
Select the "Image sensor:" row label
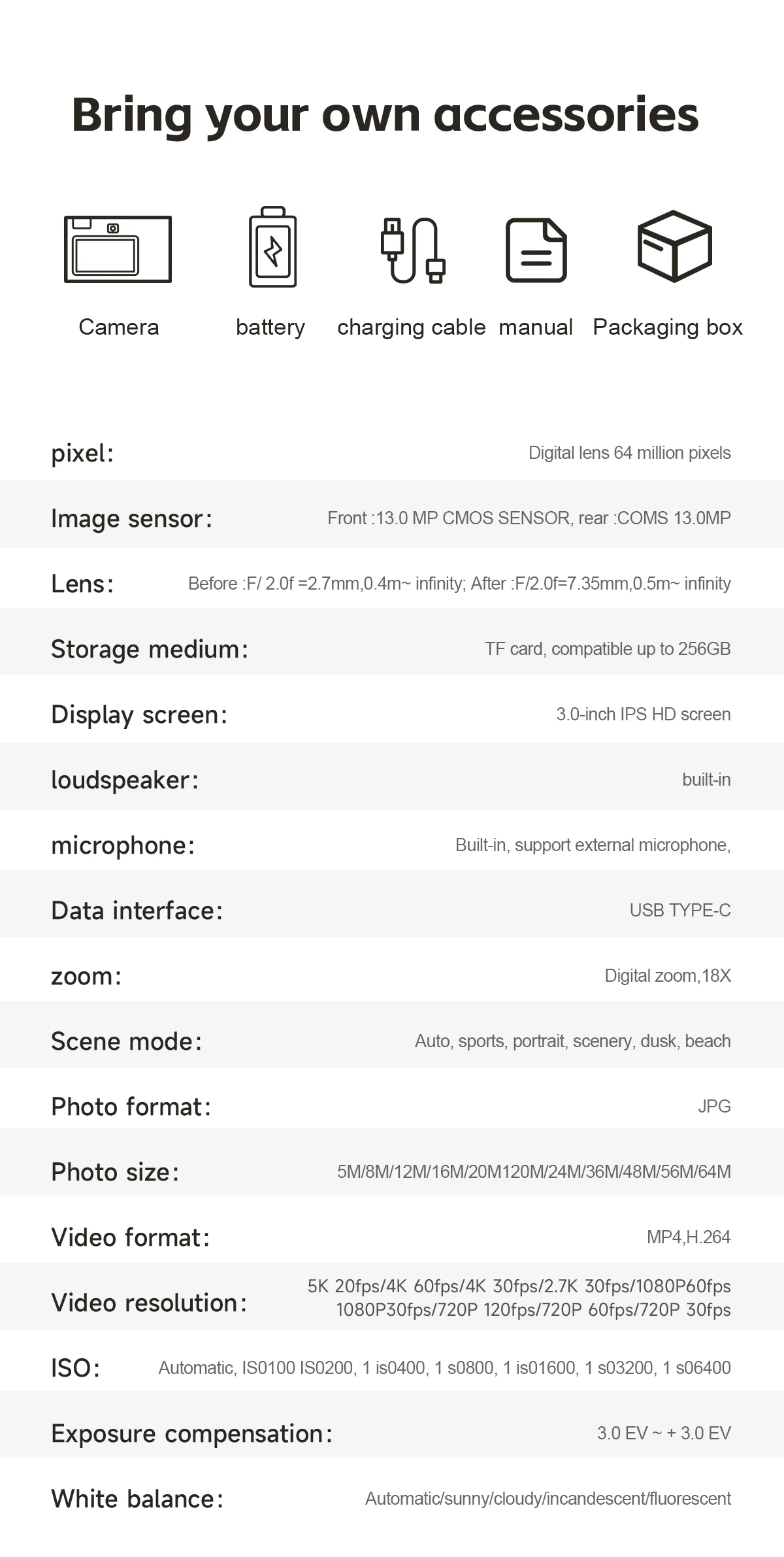coord(131,518)
